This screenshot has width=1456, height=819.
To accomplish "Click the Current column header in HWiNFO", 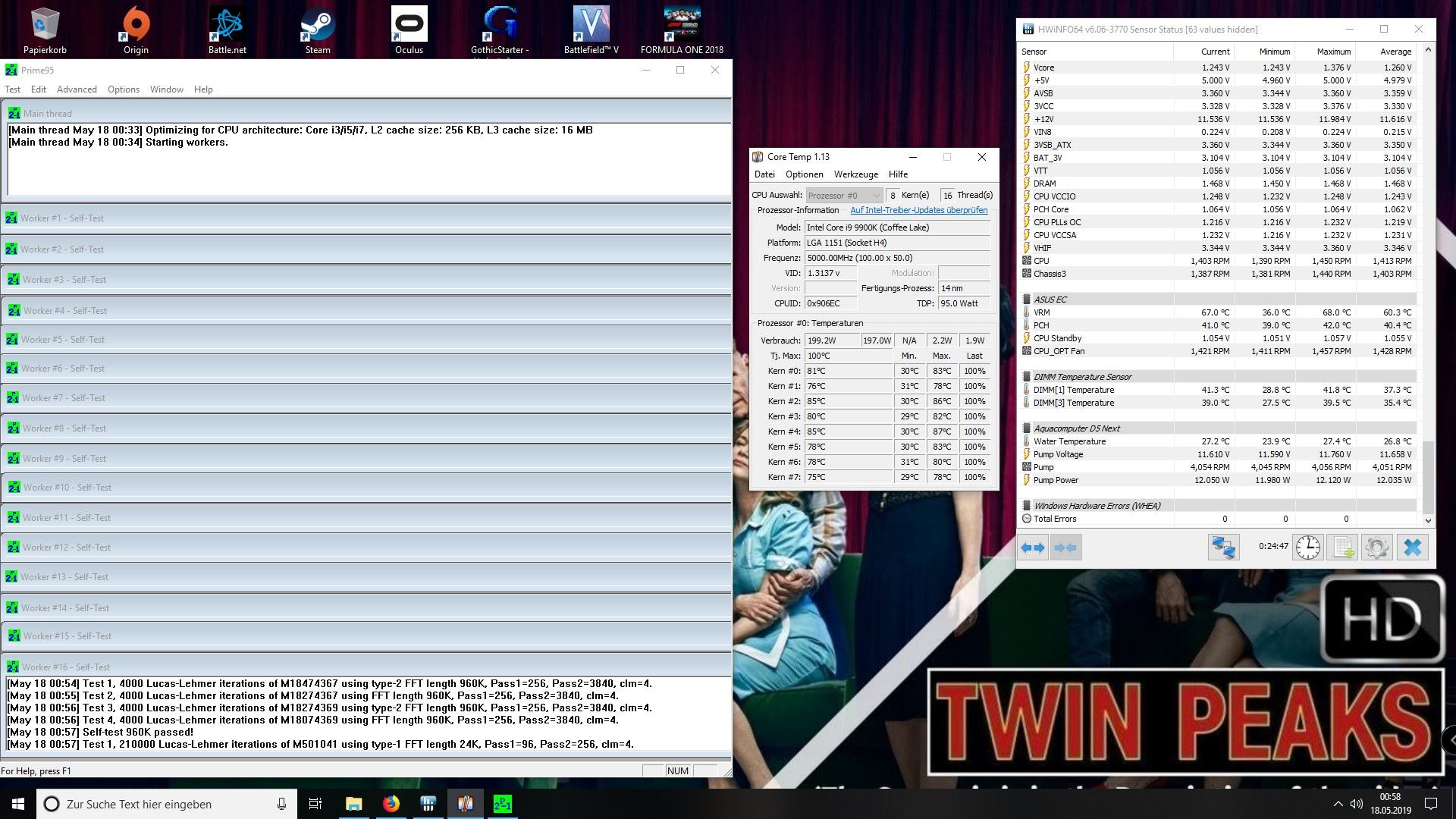I will [1203, 52].
